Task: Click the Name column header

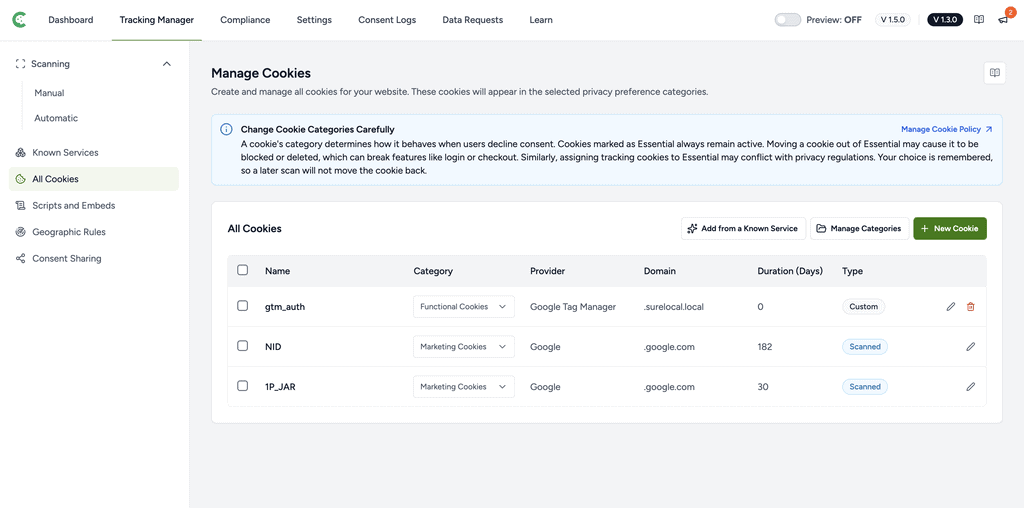Action: 278,271
